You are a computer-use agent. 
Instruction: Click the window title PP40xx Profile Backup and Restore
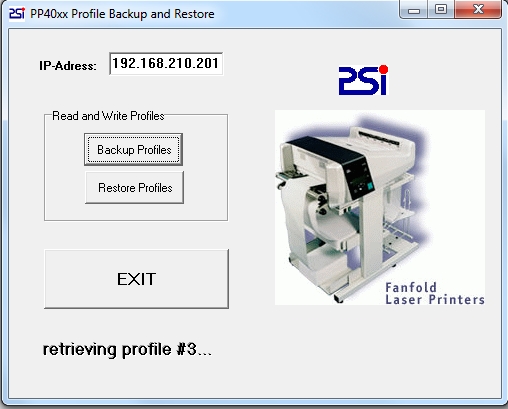point(122,14)
